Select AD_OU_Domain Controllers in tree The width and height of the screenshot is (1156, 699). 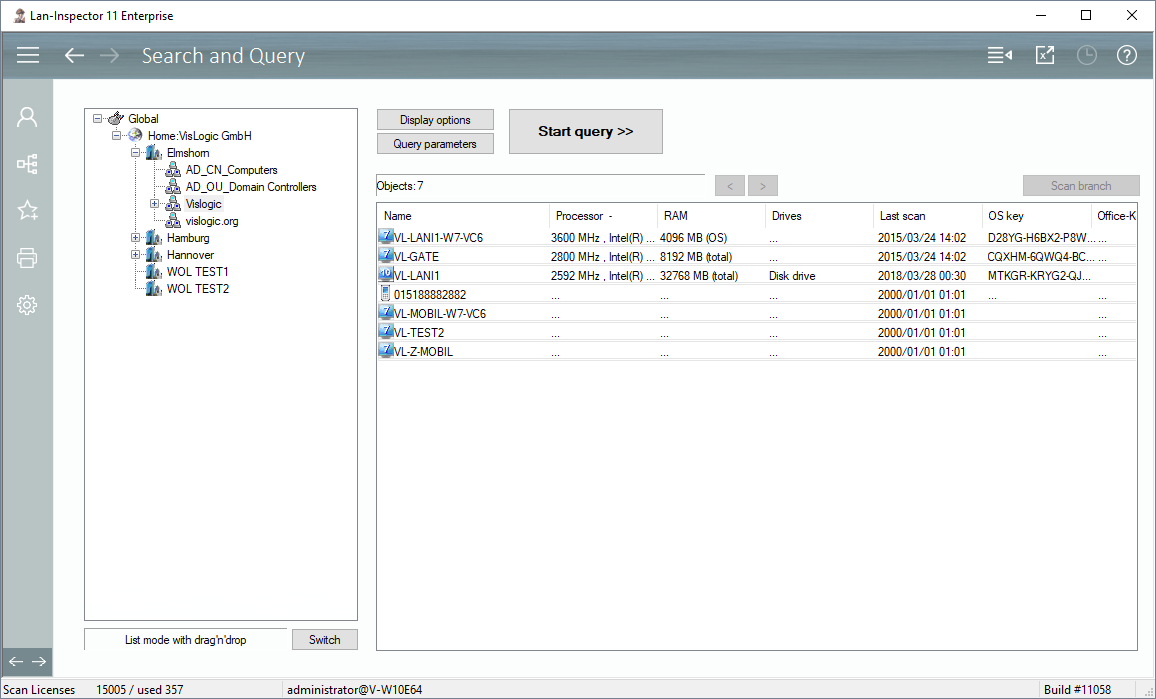[x=250, y=187]
